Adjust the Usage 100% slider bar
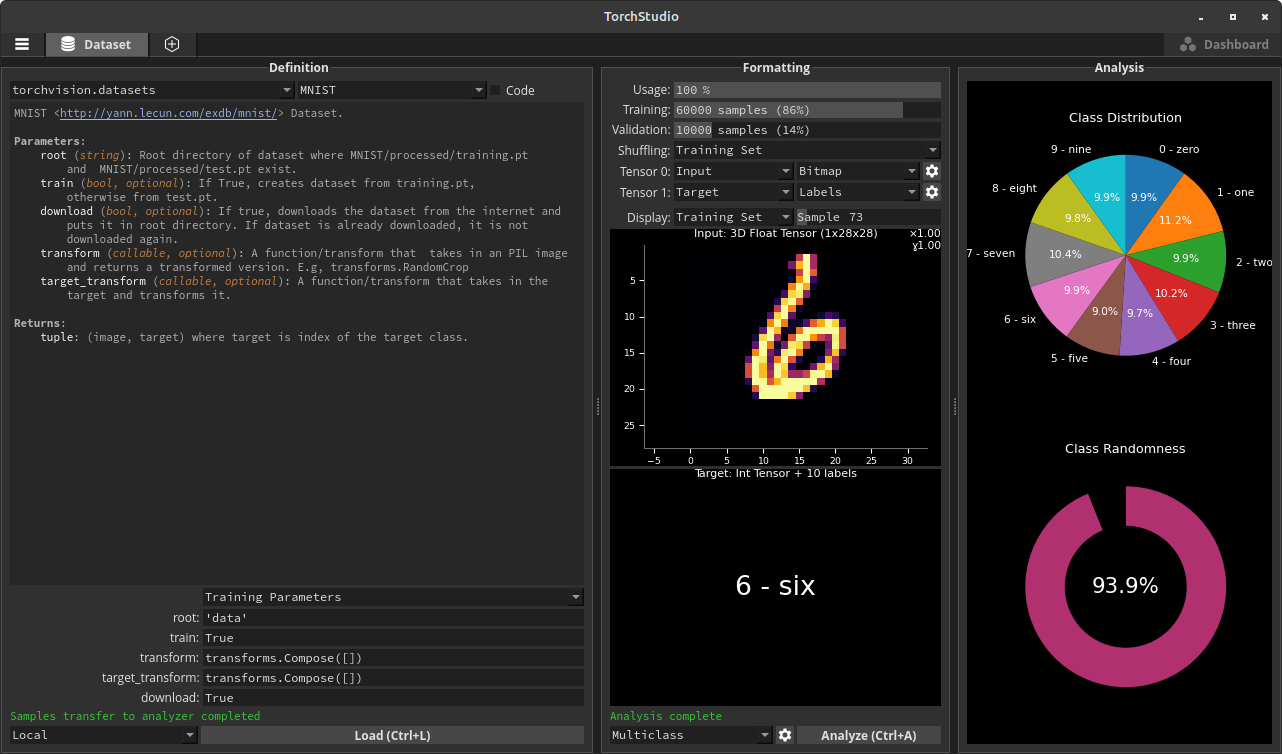 (x=807, y=90)
